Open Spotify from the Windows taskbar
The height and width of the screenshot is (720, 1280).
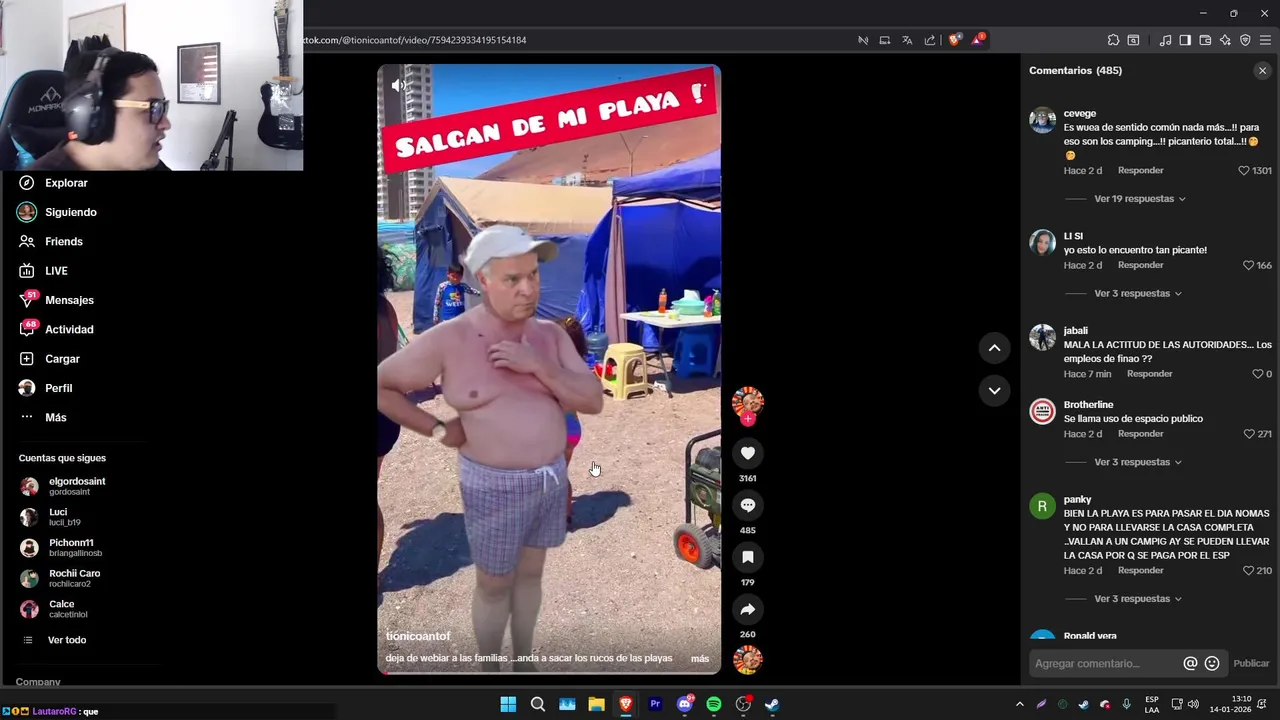pos(714,704)
